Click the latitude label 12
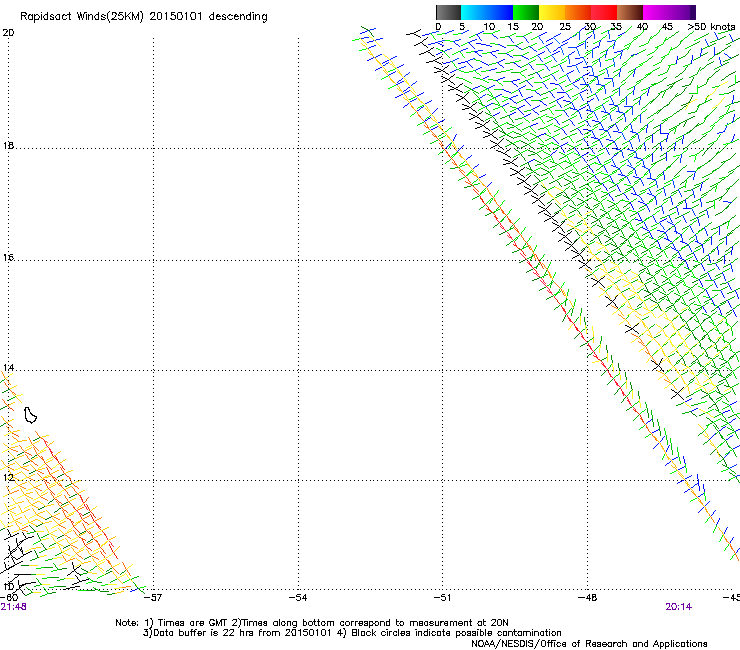 pyautogui.click(x=8, y=477)
